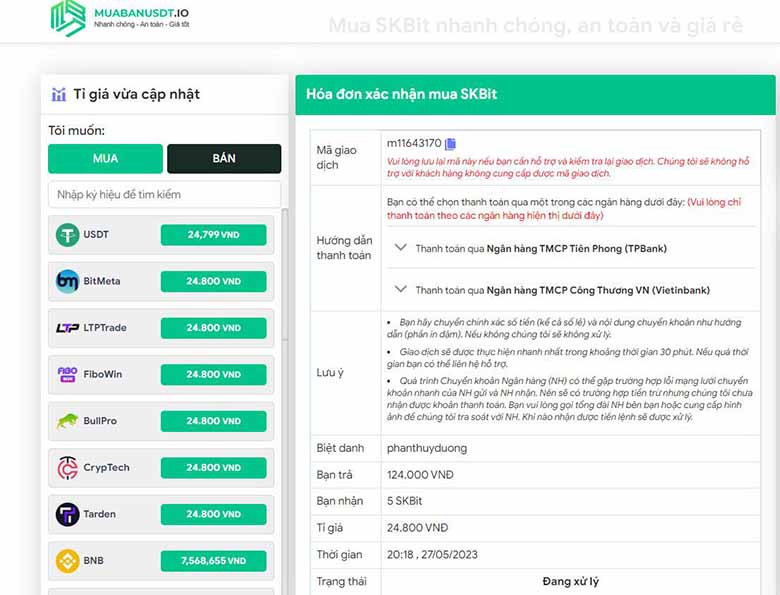This screenshot has width=780, height=595.
Task: Click the BullPro coin name
Action: click(x=100, y=421)
